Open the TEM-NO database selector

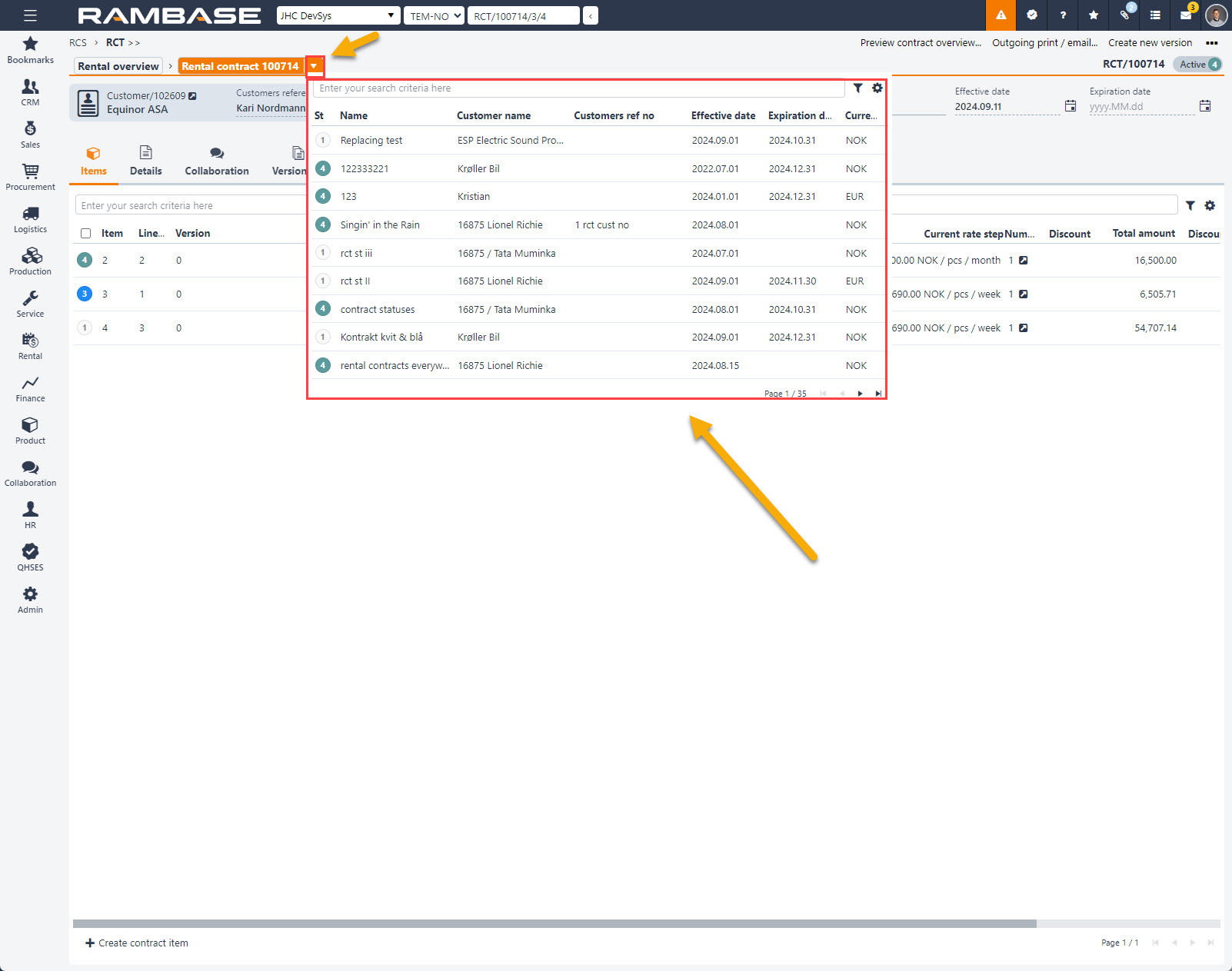coord(434,15)
